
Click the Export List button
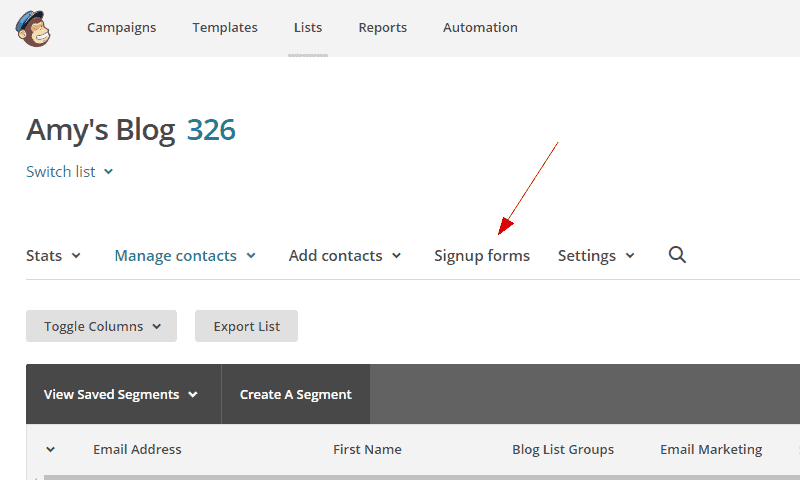(x=246, y=326)
